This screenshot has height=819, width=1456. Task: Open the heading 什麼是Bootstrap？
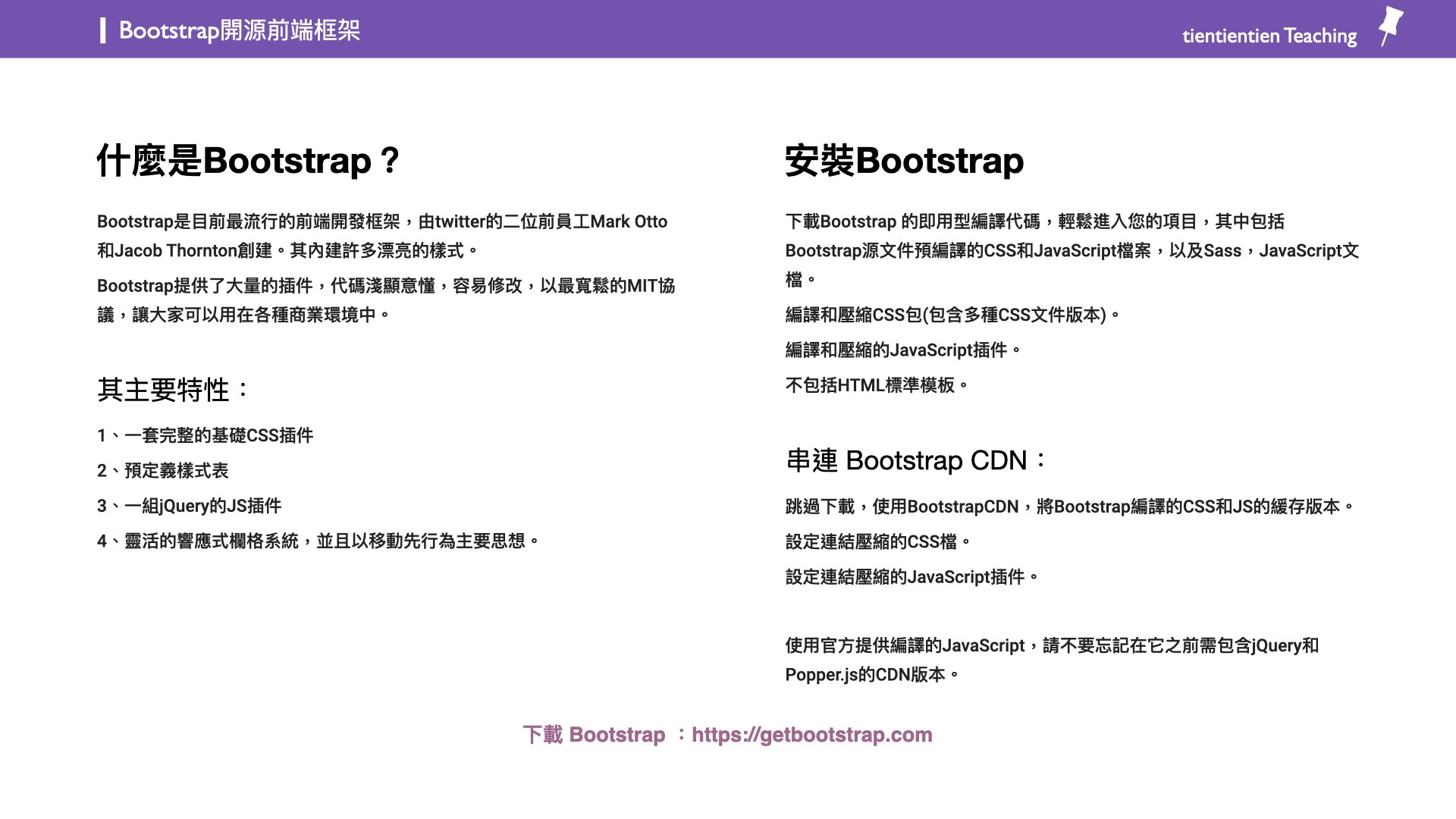248,161
